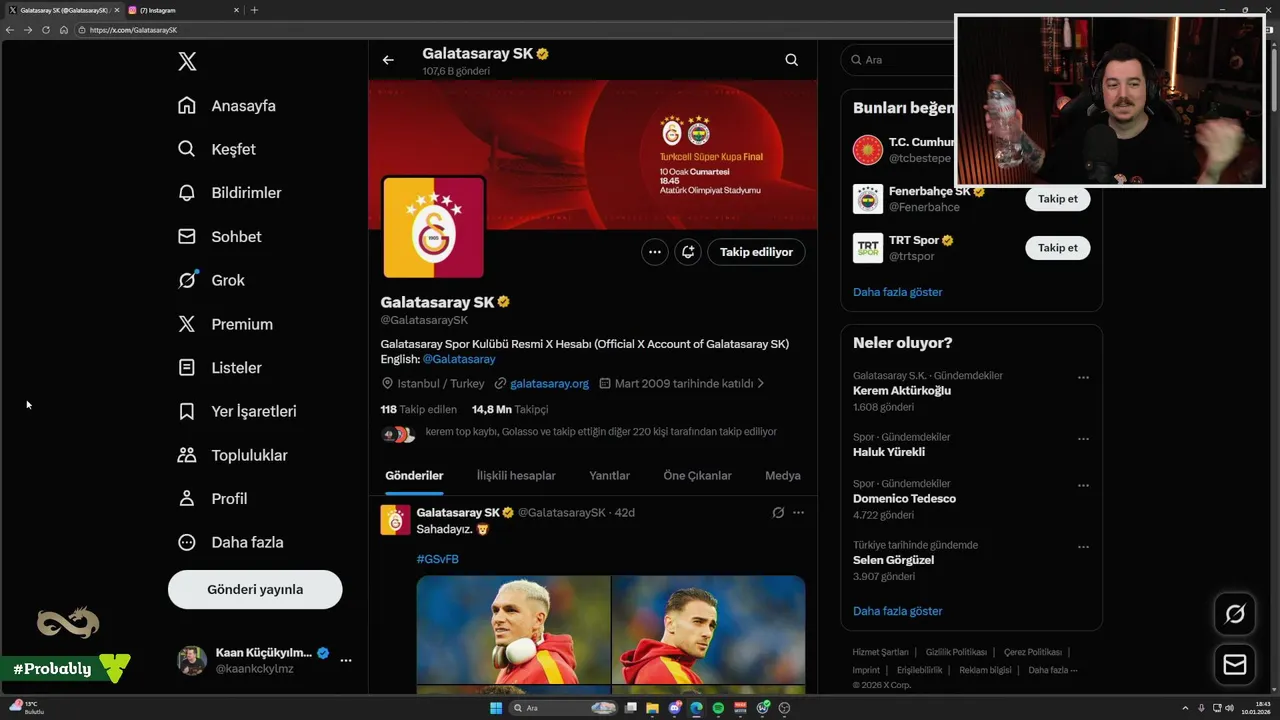
Task: Open Sohbet messages
Action: pyautogui.click(x=219, y=237)
